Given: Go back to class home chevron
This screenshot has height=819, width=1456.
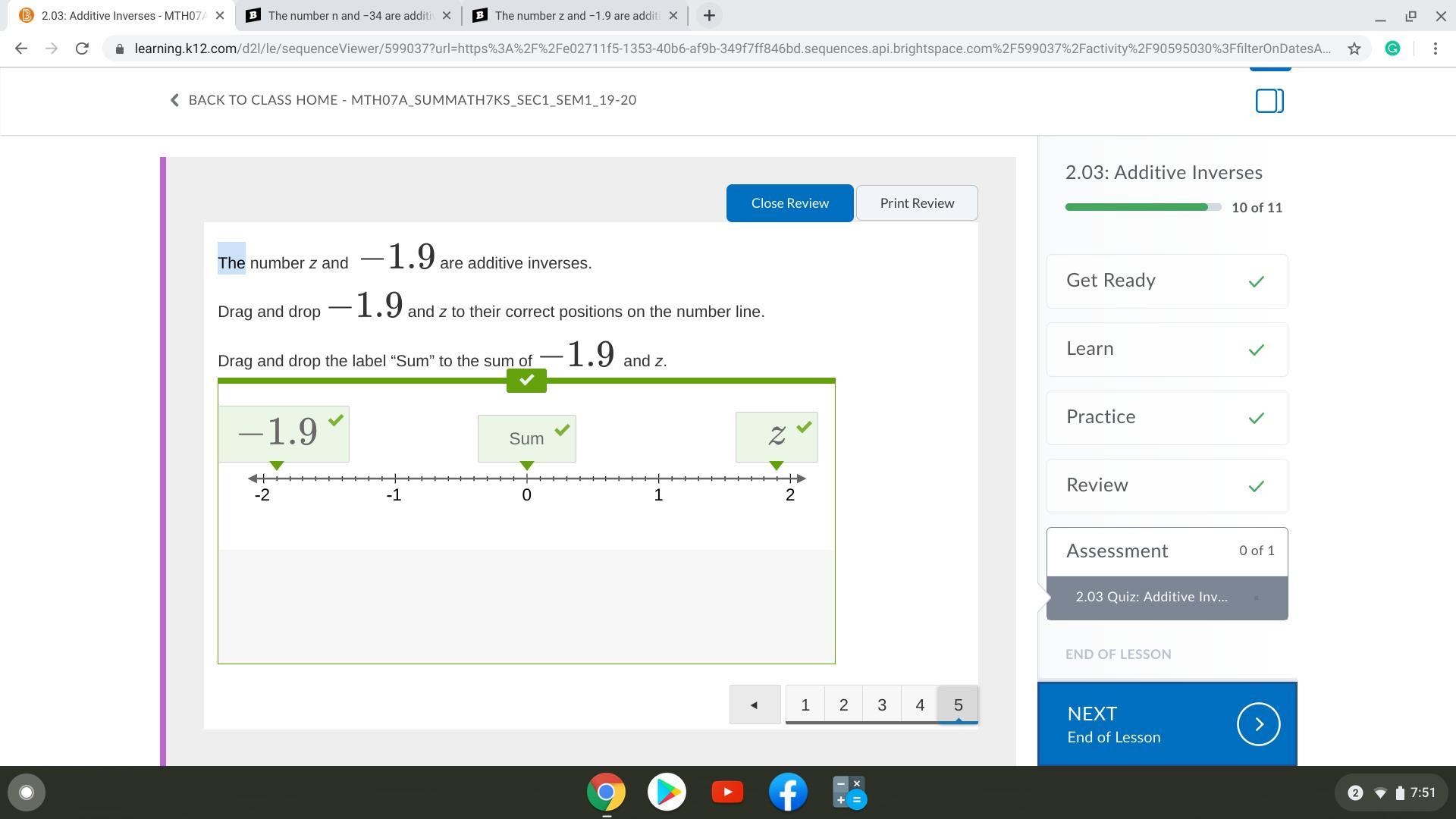Looking at the screenshot, I should click(x=174, y=100).
